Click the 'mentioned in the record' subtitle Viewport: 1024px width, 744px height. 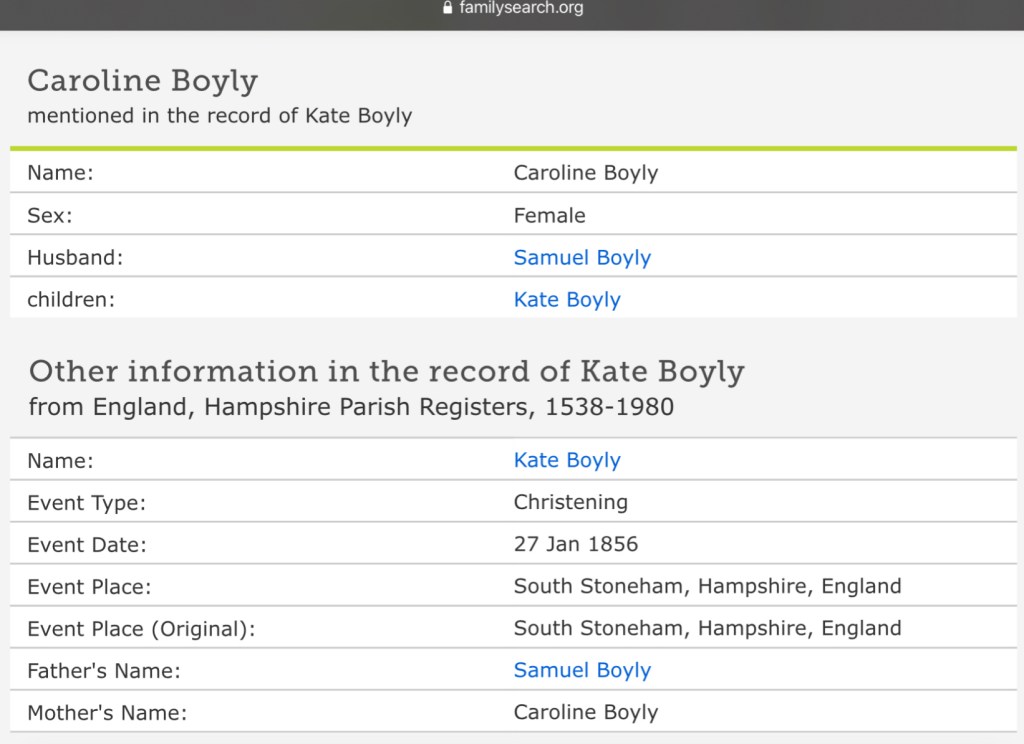tap(219, 115)
